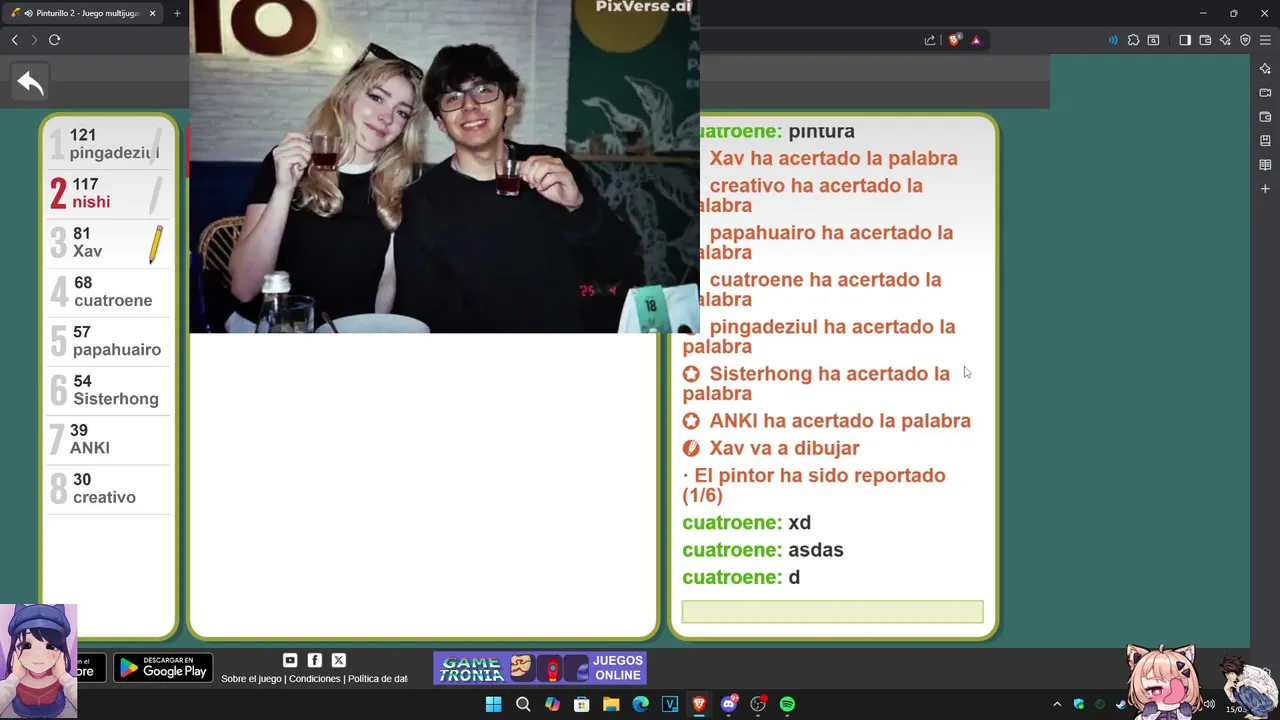Open the game's Facebook icon link

click(314, 660)
